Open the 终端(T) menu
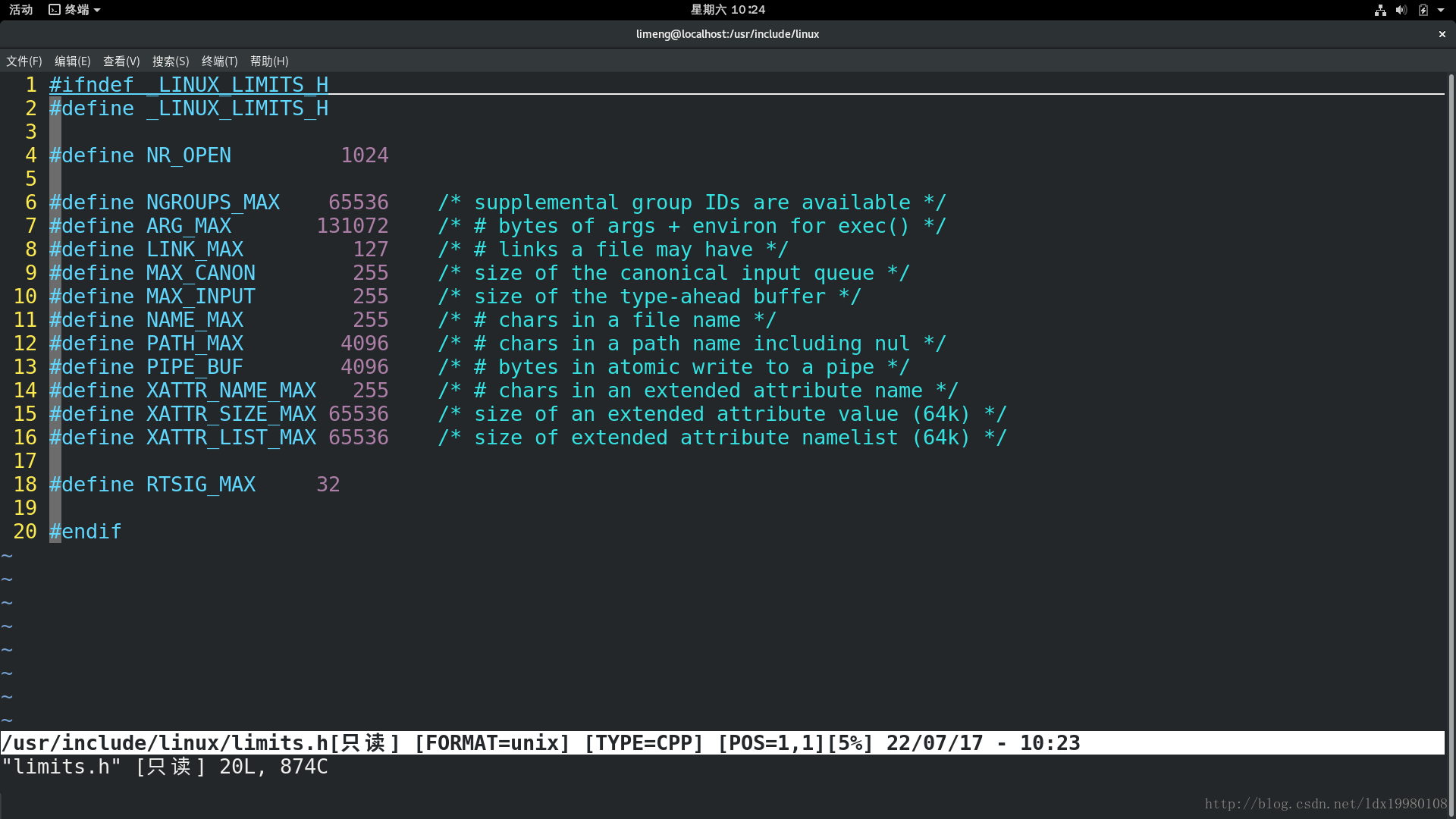 pyautogui.click(x=220, y=61)
